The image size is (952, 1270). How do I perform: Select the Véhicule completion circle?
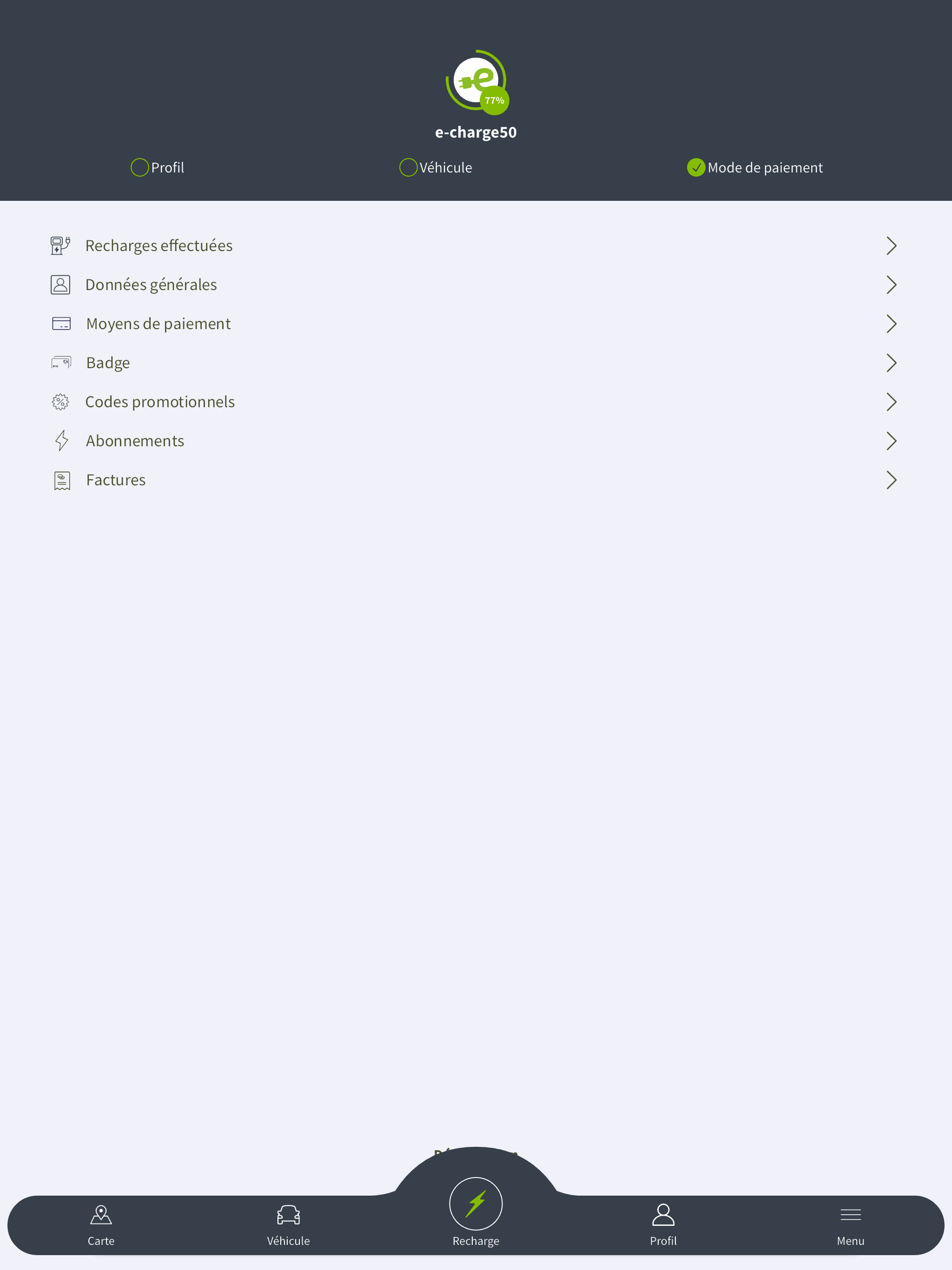click(x=408, y=168)
